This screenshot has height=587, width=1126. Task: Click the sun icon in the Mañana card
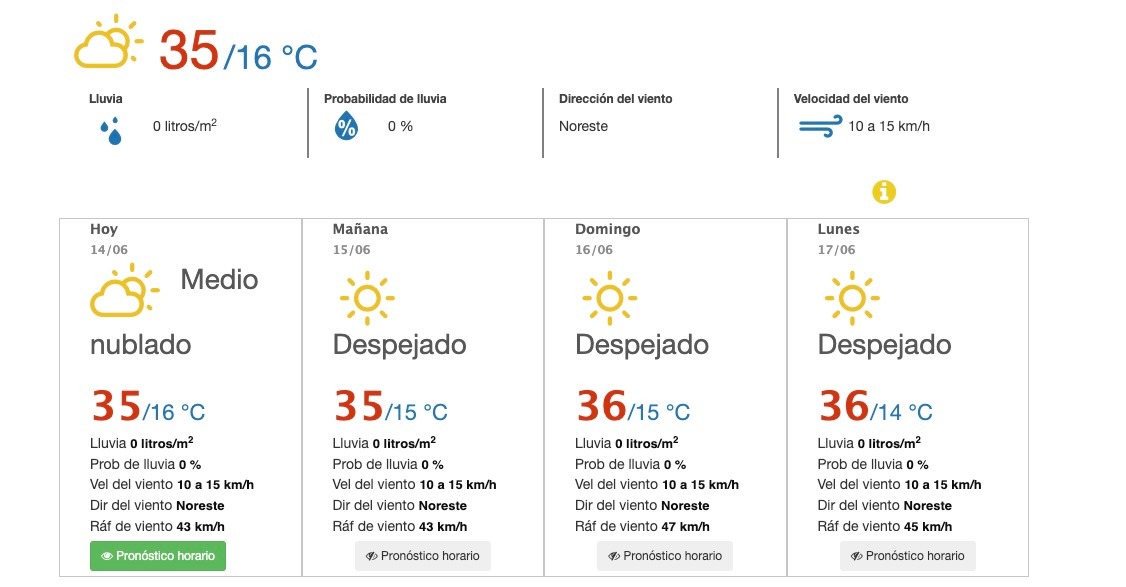tap(367, 298)
